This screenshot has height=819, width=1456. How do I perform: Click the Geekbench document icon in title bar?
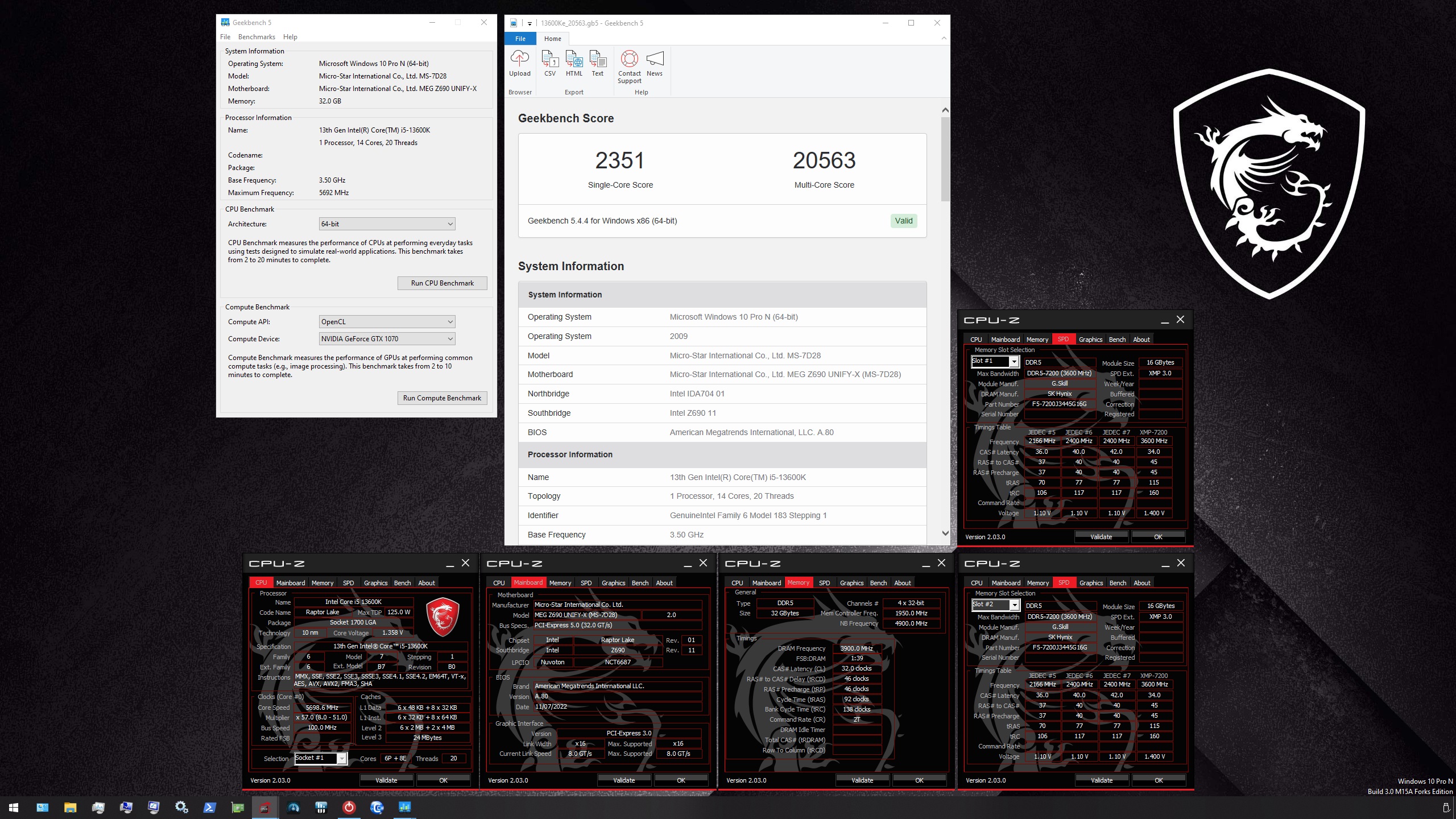pyautogui.click(x=514, y=23)
